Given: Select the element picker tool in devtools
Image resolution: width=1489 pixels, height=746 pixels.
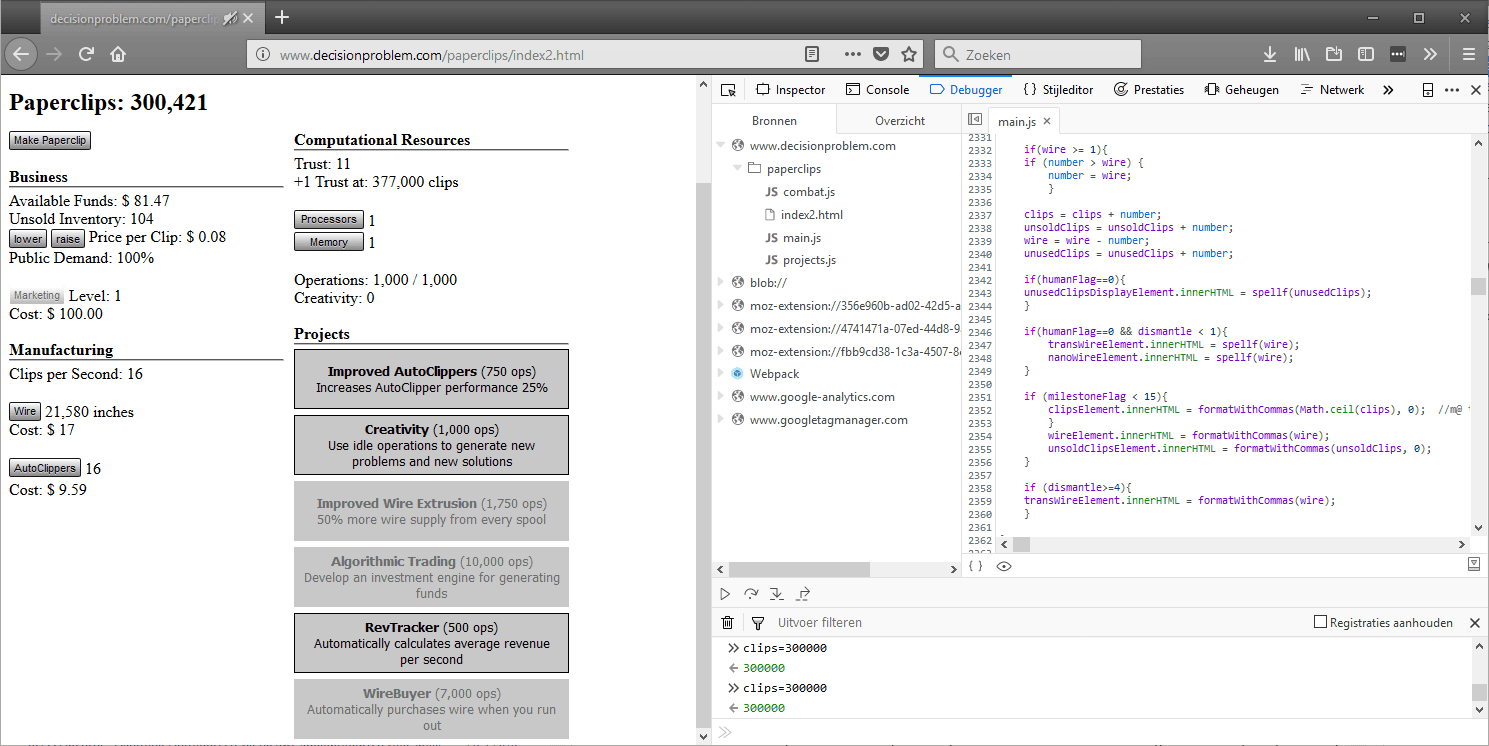Looking at the screenshot, I should pos(728,89).
